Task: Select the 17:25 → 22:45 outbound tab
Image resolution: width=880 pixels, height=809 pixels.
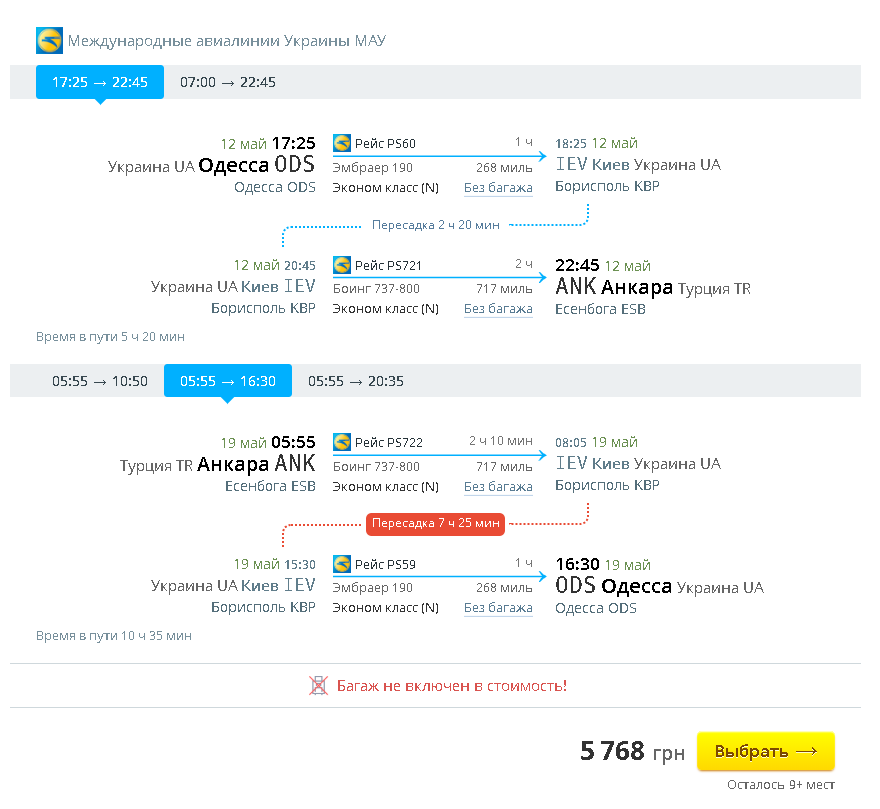Action: tap(100, 82)
